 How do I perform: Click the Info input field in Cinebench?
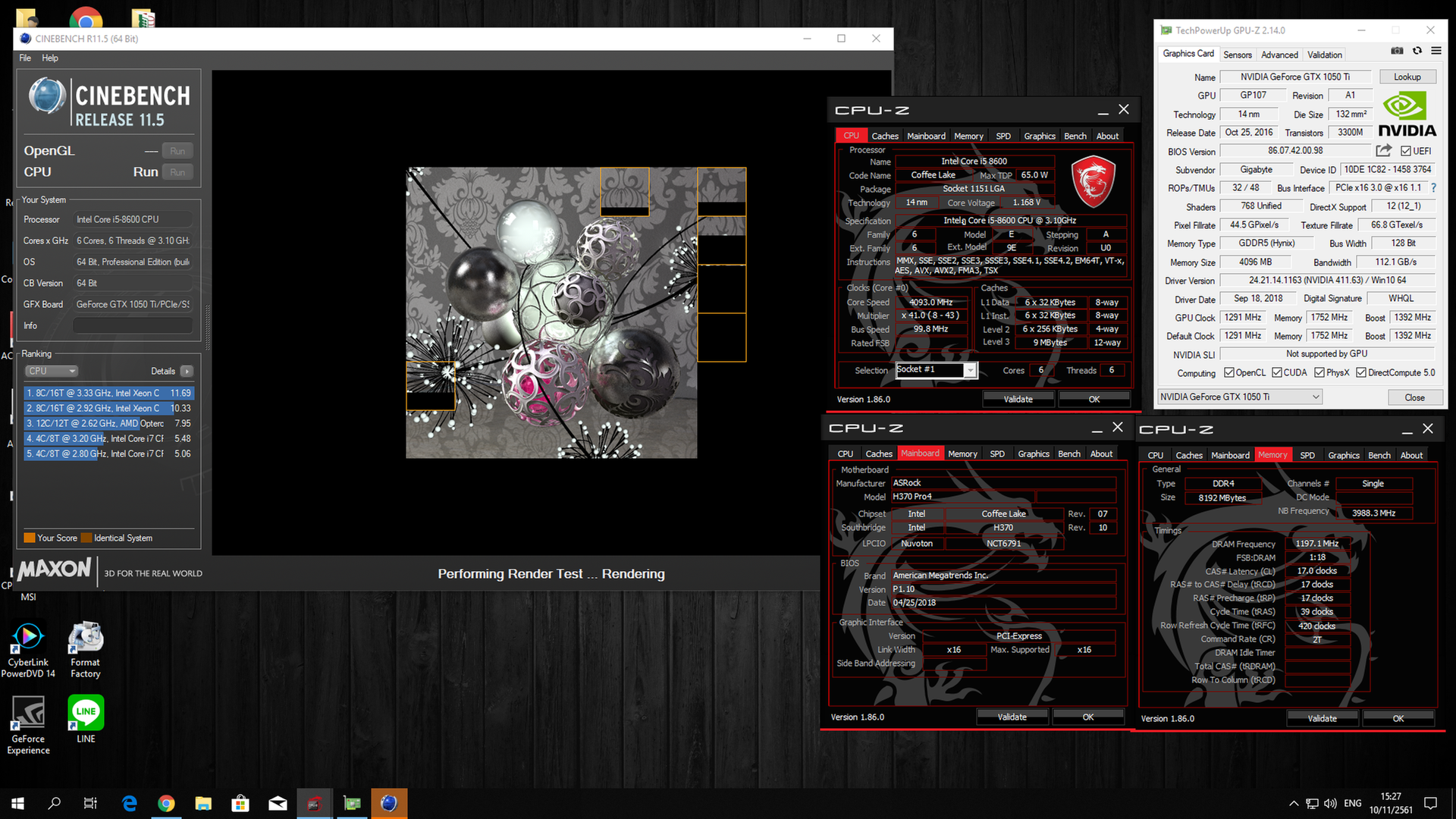[x=133, y=325]
